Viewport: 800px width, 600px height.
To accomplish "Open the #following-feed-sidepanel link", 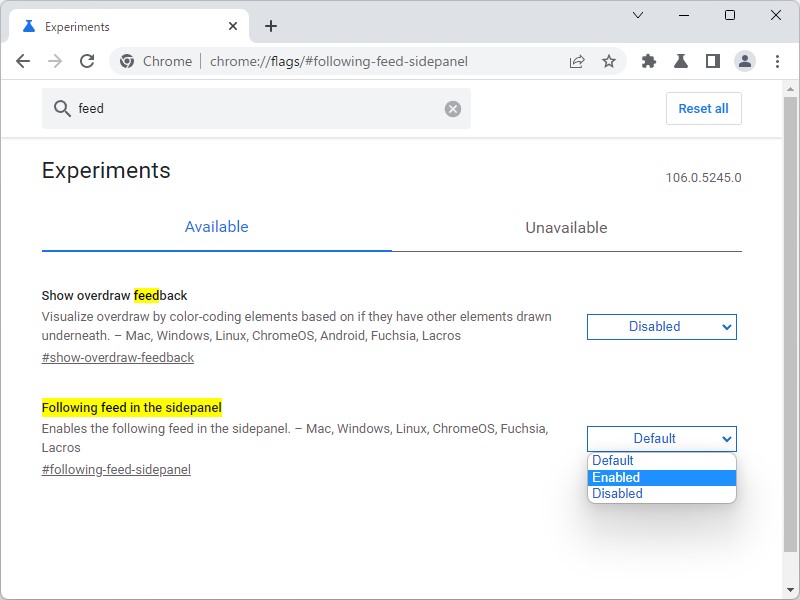I will (x=115, y=469).
